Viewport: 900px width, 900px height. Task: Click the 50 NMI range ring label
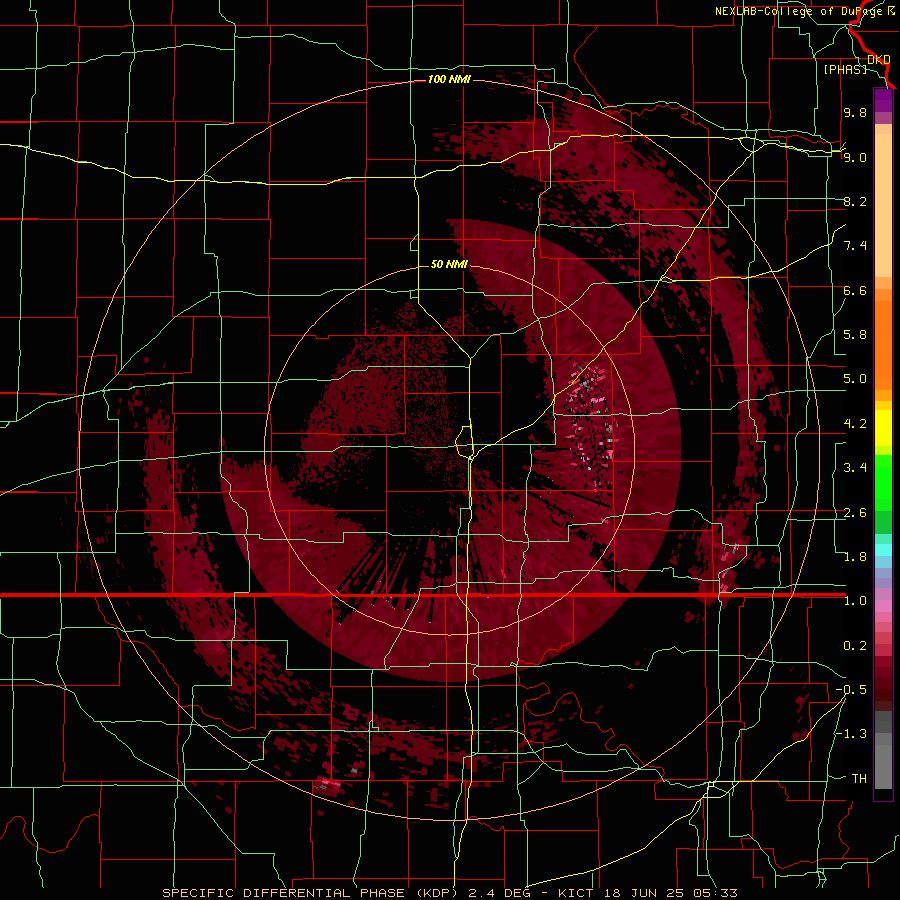449,264
